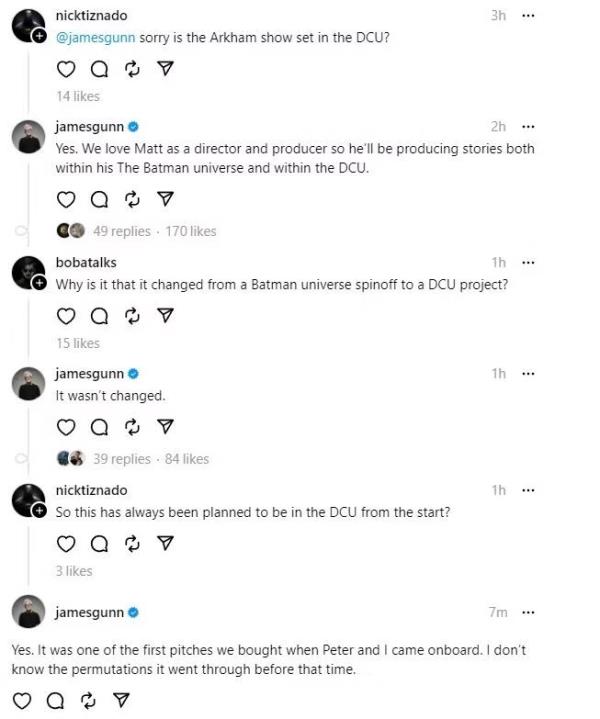Open more options on jamesgunn's 7m post

[x=529, y=612]
